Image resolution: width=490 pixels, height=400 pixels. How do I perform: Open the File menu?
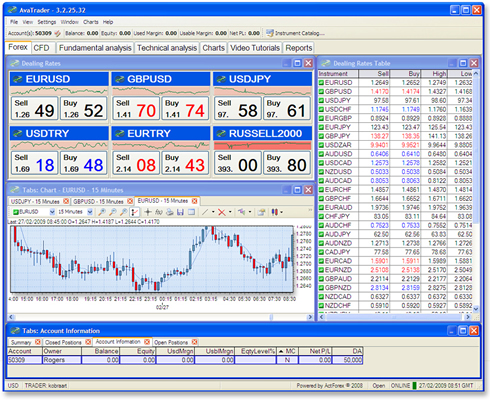point(14,22)
